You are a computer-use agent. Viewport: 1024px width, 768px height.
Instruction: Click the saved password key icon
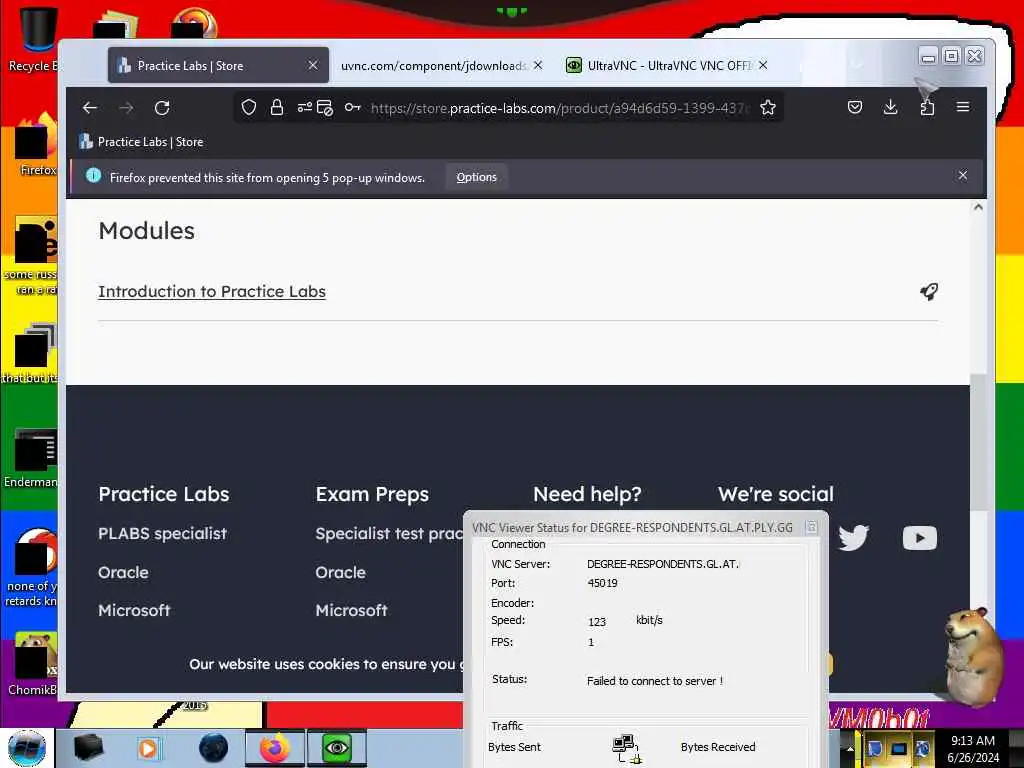pyautogui.click(x=353, y=107)
